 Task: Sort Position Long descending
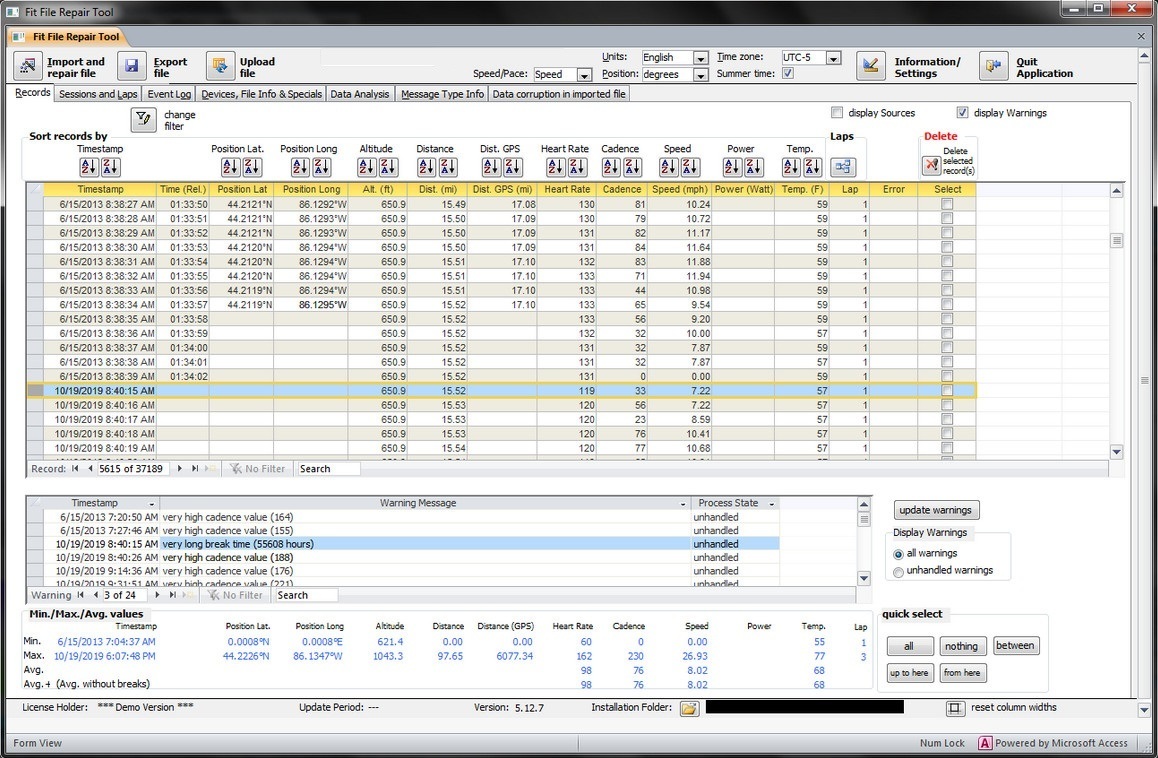pos(321,167)
